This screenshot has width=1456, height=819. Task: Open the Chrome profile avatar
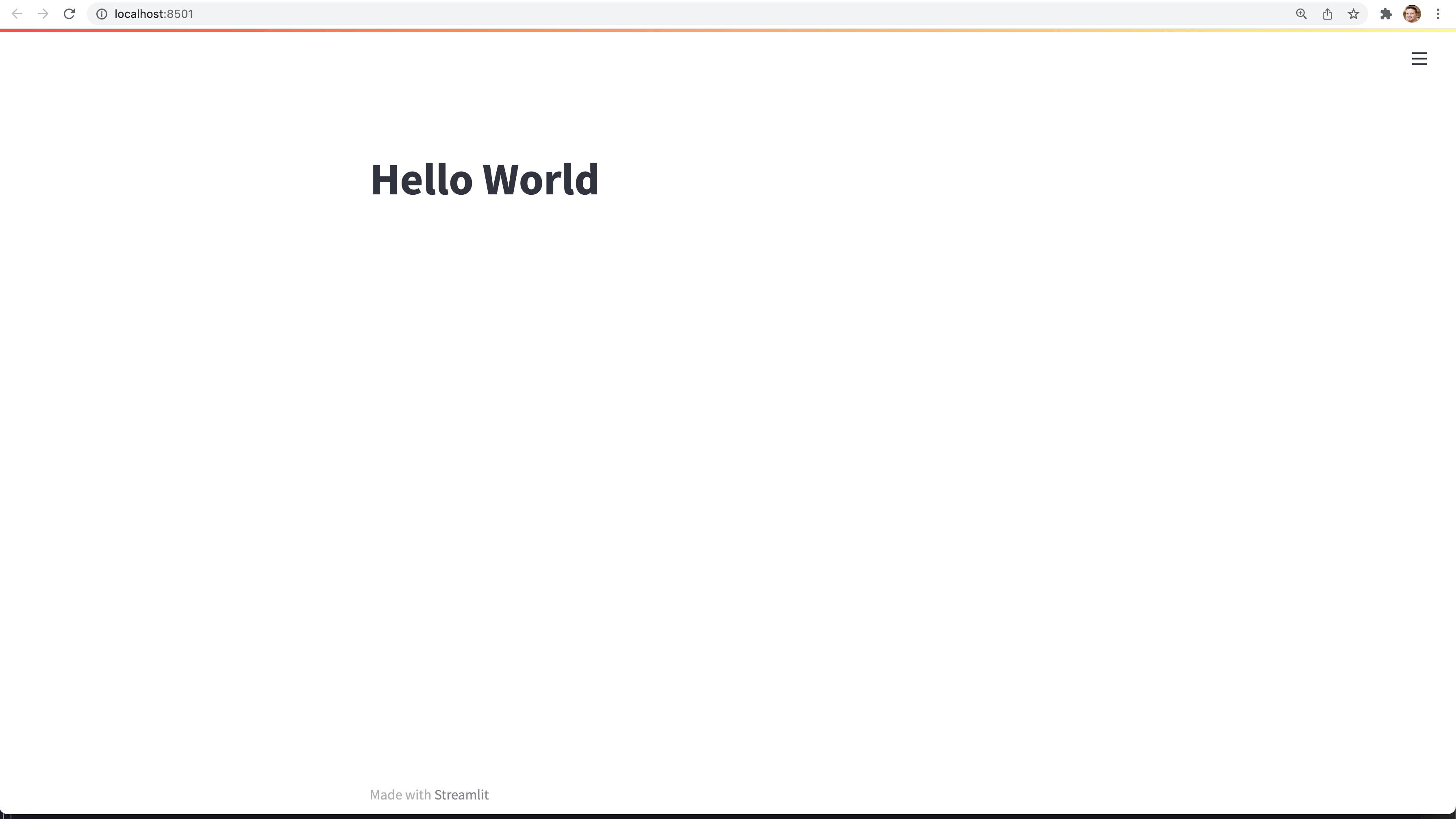[1411, 14]
